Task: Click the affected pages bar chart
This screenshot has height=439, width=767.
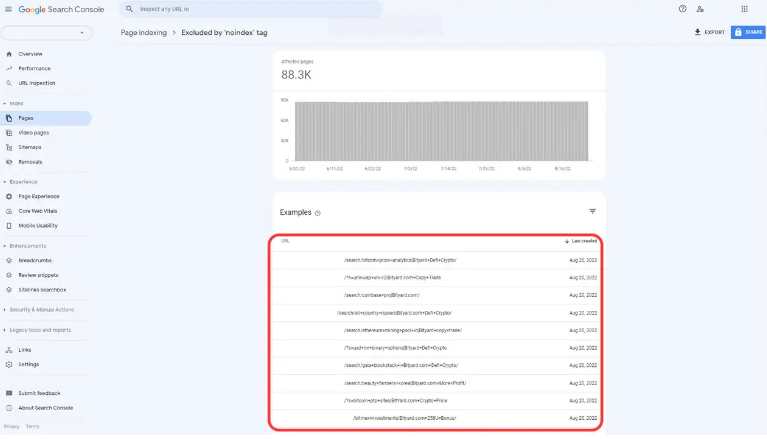Action: (x=441, y=131)
